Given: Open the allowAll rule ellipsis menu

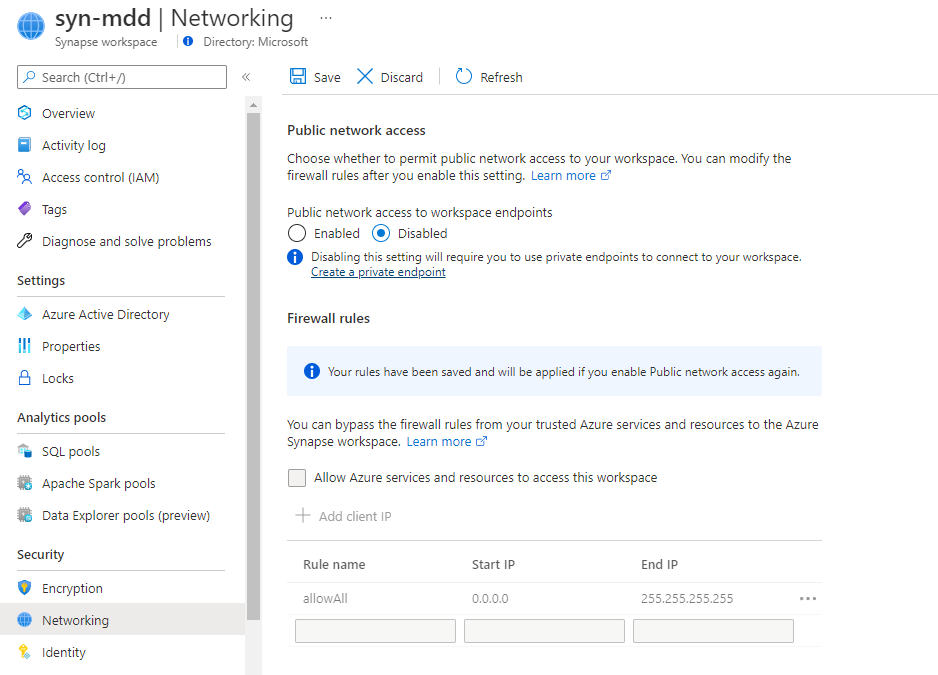Looking at the screenshot, I should [x=808, y=598].
